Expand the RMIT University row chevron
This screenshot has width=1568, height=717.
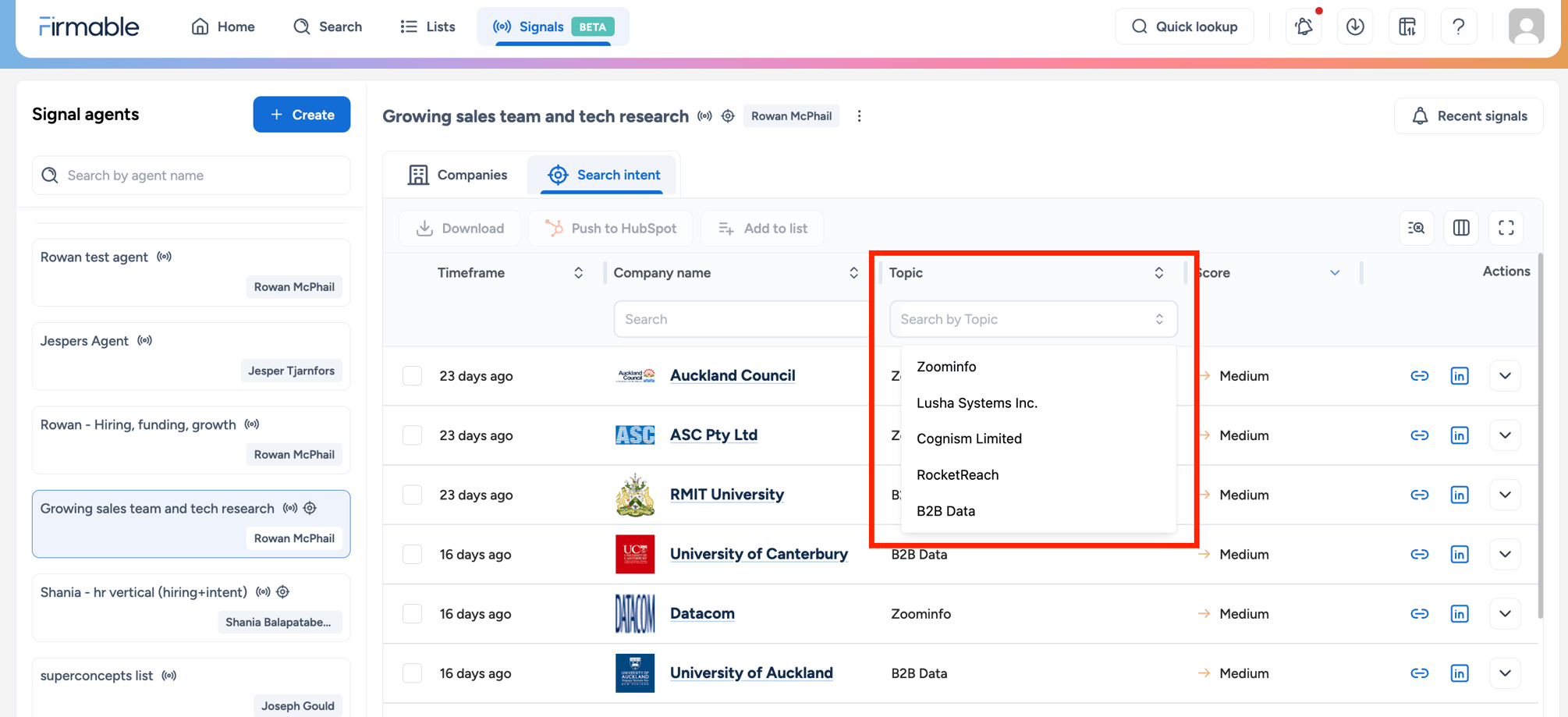tap(1505, 495)
